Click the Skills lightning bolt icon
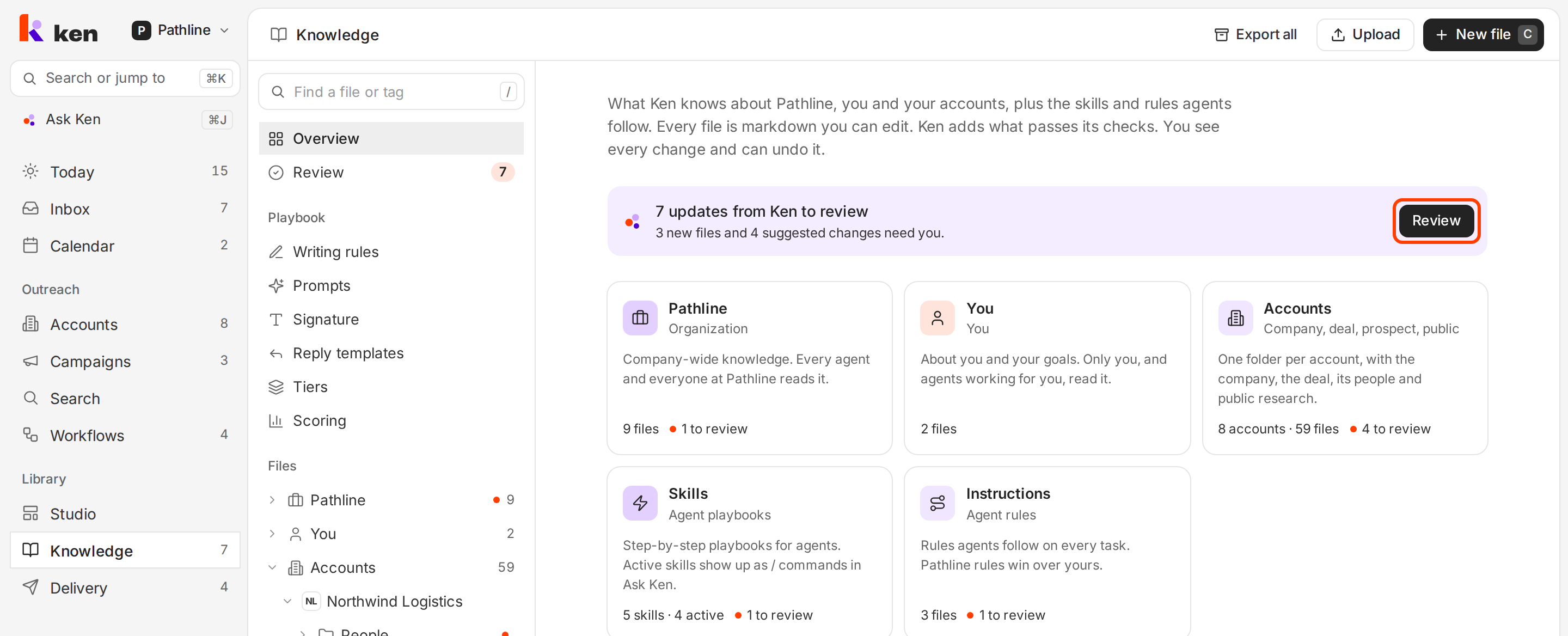The width and height of the screenshot is (1568, 636). (640, 503)
